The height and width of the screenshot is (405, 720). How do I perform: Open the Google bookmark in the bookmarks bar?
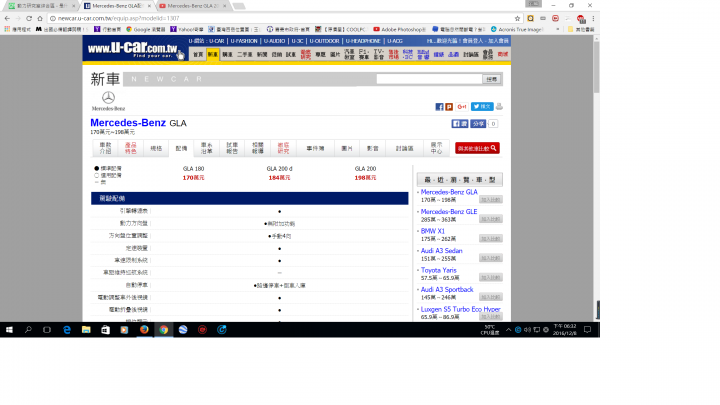tap(146, 29)
